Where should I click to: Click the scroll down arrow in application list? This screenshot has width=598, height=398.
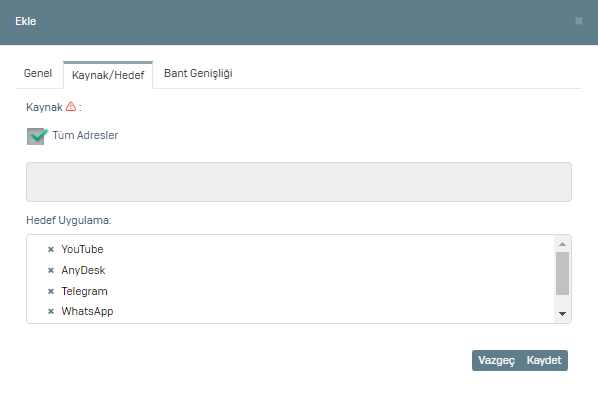tap(562, 314)
